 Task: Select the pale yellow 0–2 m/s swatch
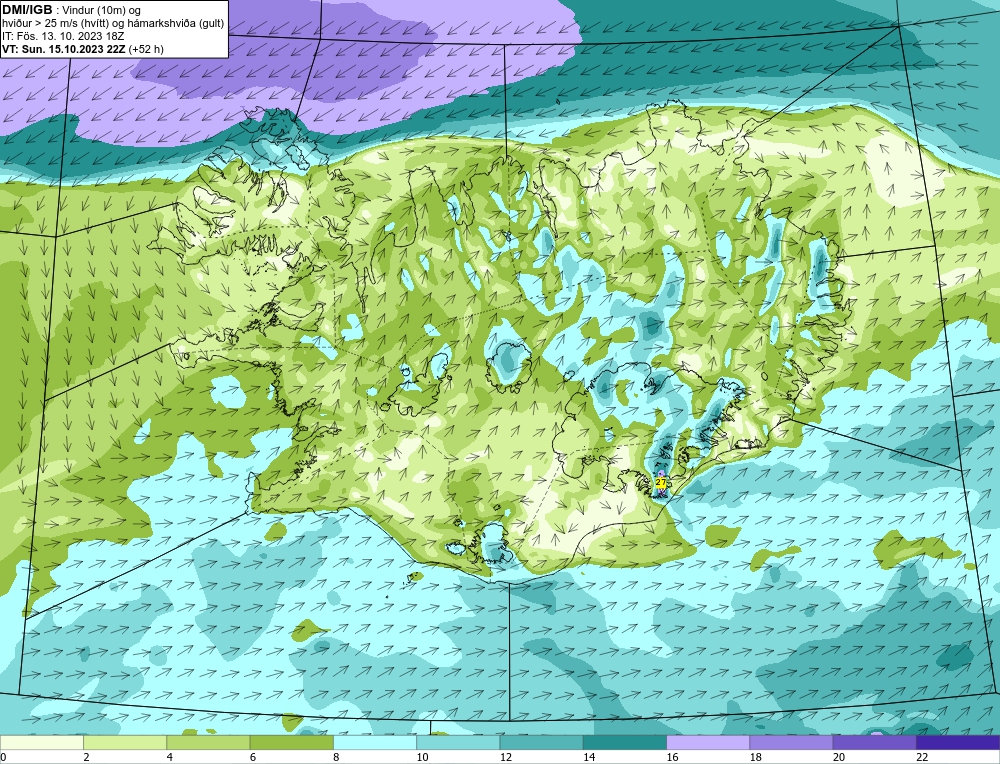[42, 742]
